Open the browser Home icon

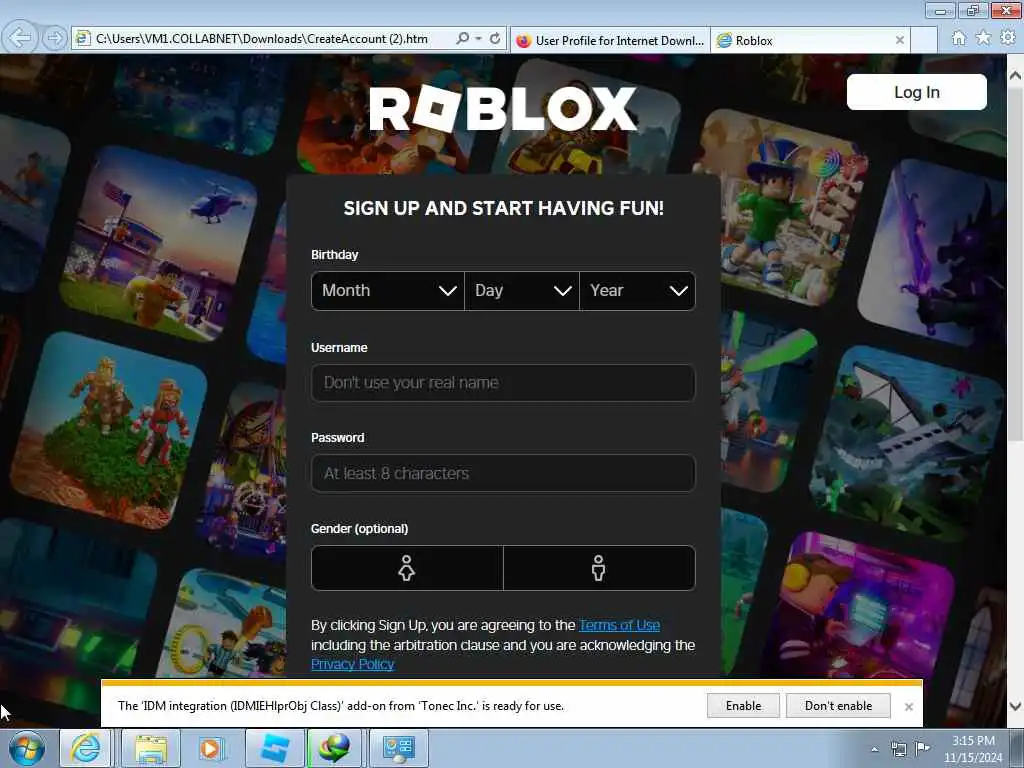click(x=958, y=39)
